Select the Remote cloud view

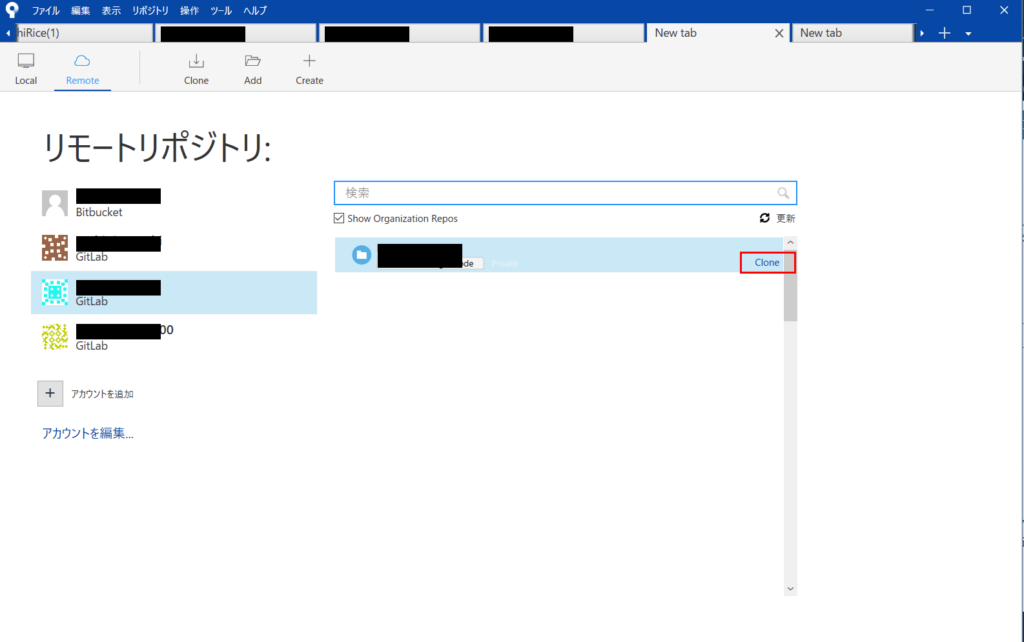point(82,69)
